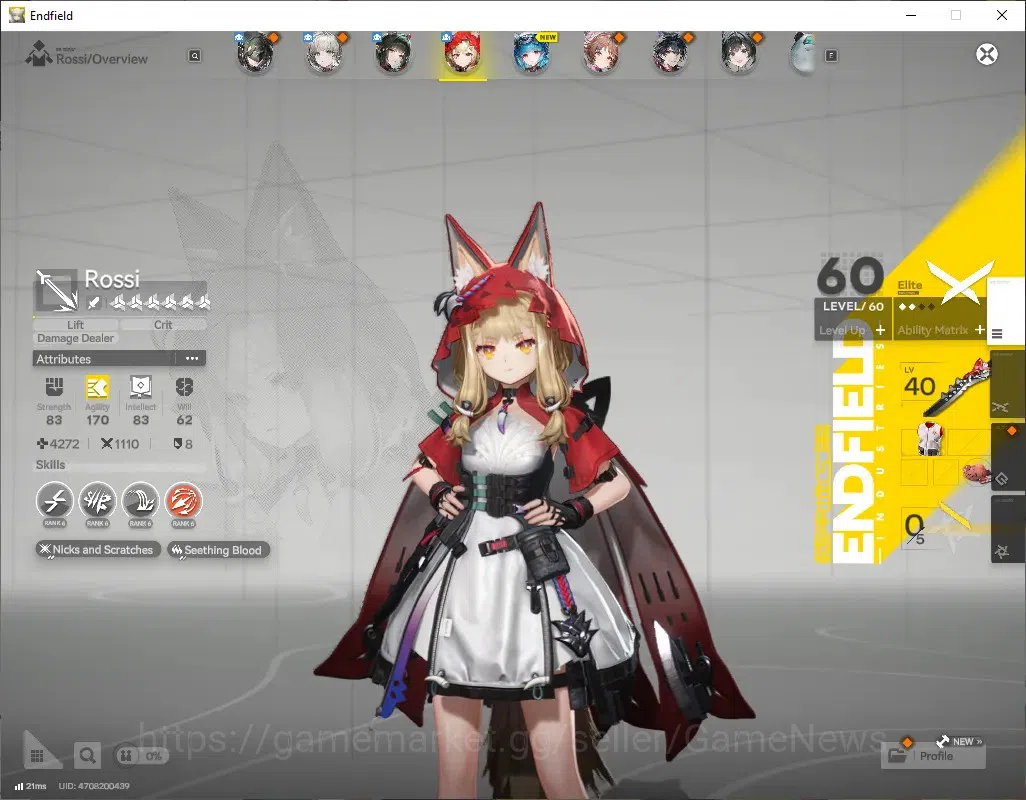Open the third skill wave icon
This screenshot has height=800, width=1026.
(x=141, y=502)
